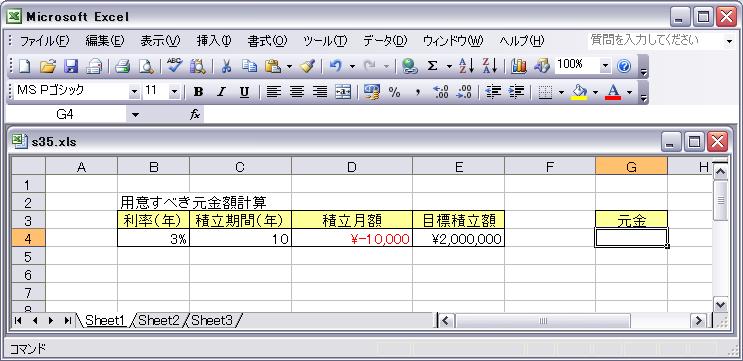Screen dimensions: 743x361
Task: Switch to Sheet2 tab
Action: tap(159, 321)
